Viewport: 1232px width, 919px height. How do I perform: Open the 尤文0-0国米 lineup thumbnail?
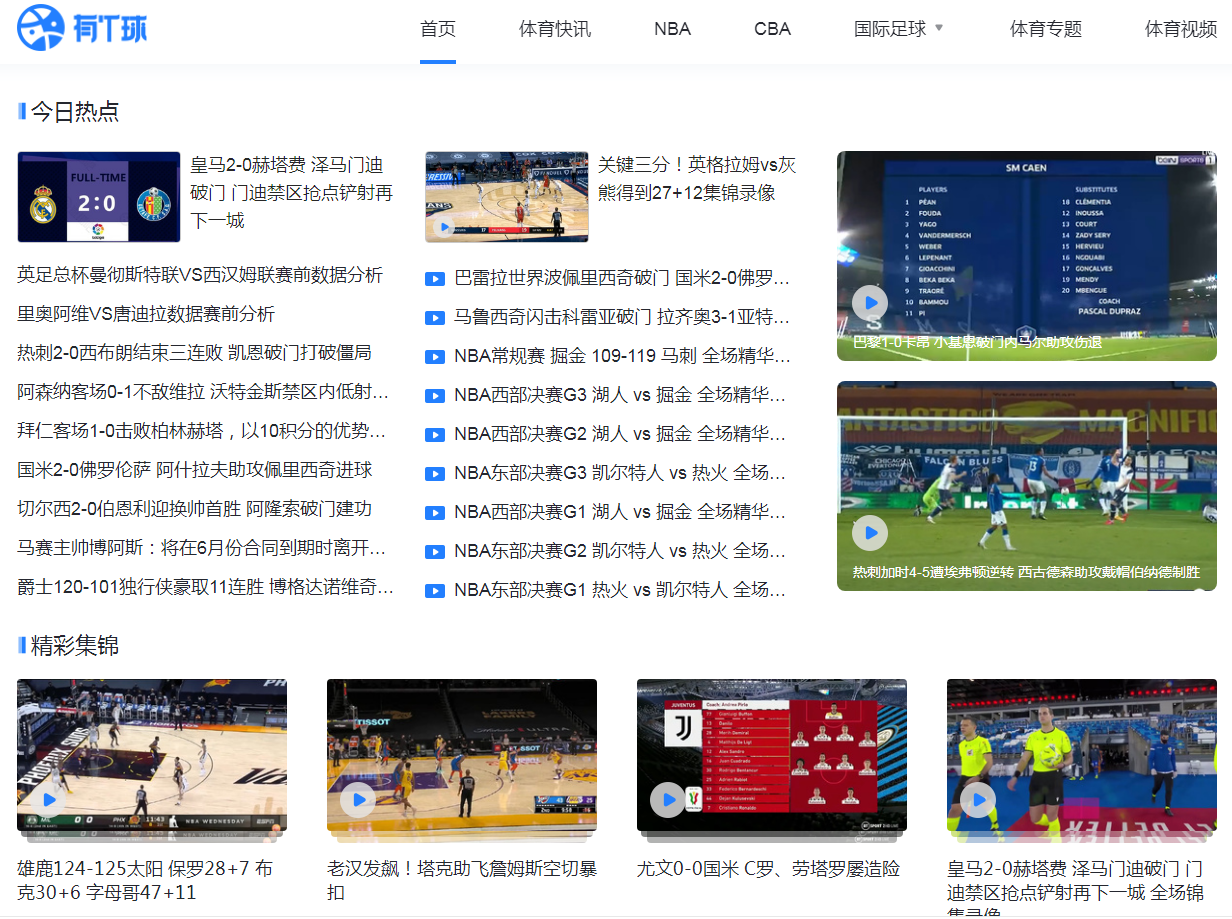click(x=772, y=755)
